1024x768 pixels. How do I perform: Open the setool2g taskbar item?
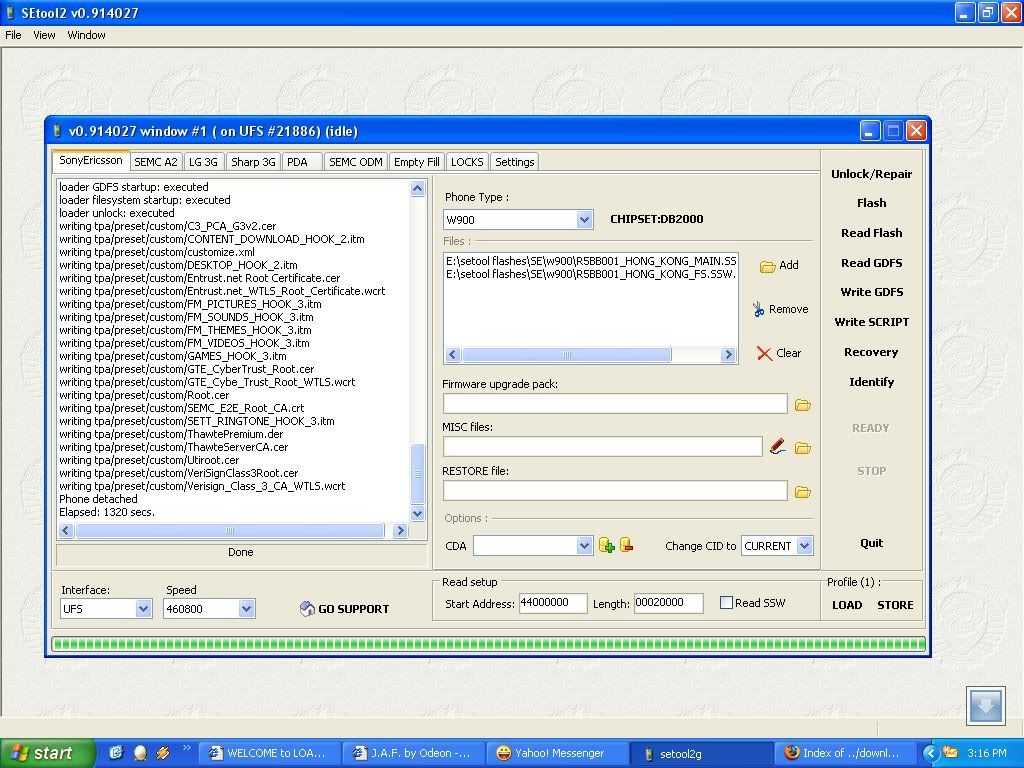702,753
